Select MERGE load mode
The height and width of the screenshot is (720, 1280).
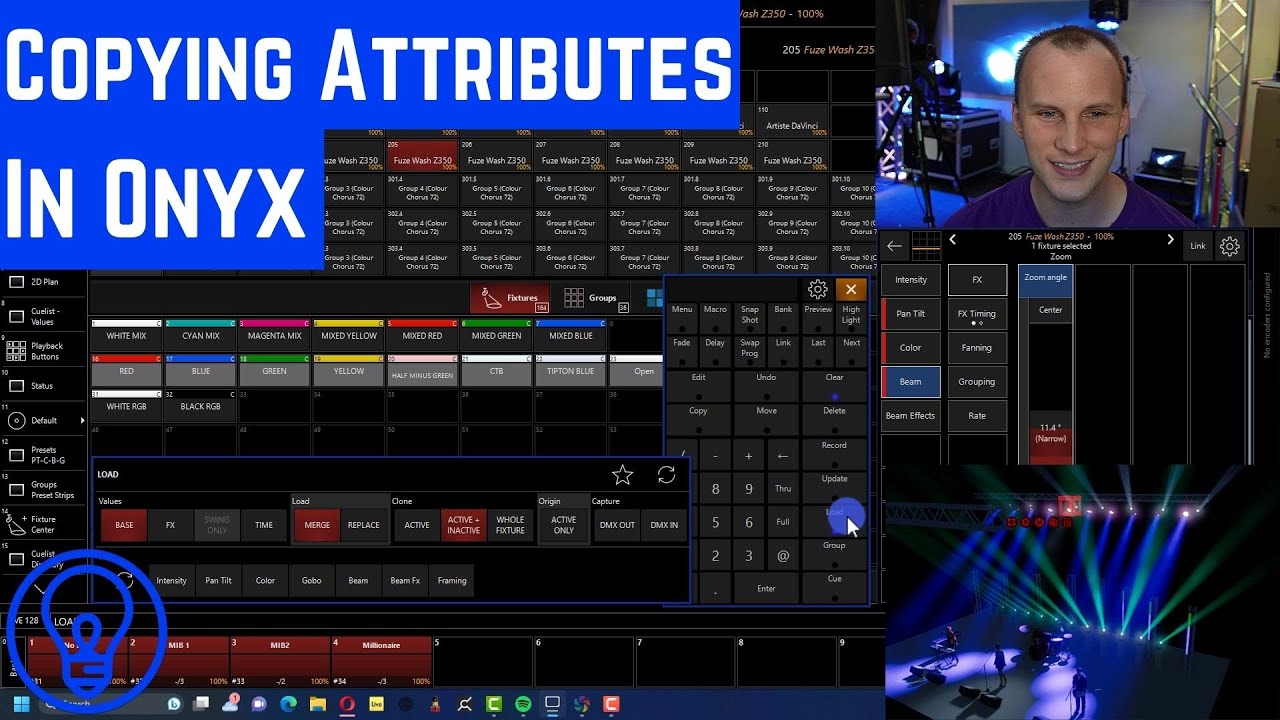click(x=317, y=525)
